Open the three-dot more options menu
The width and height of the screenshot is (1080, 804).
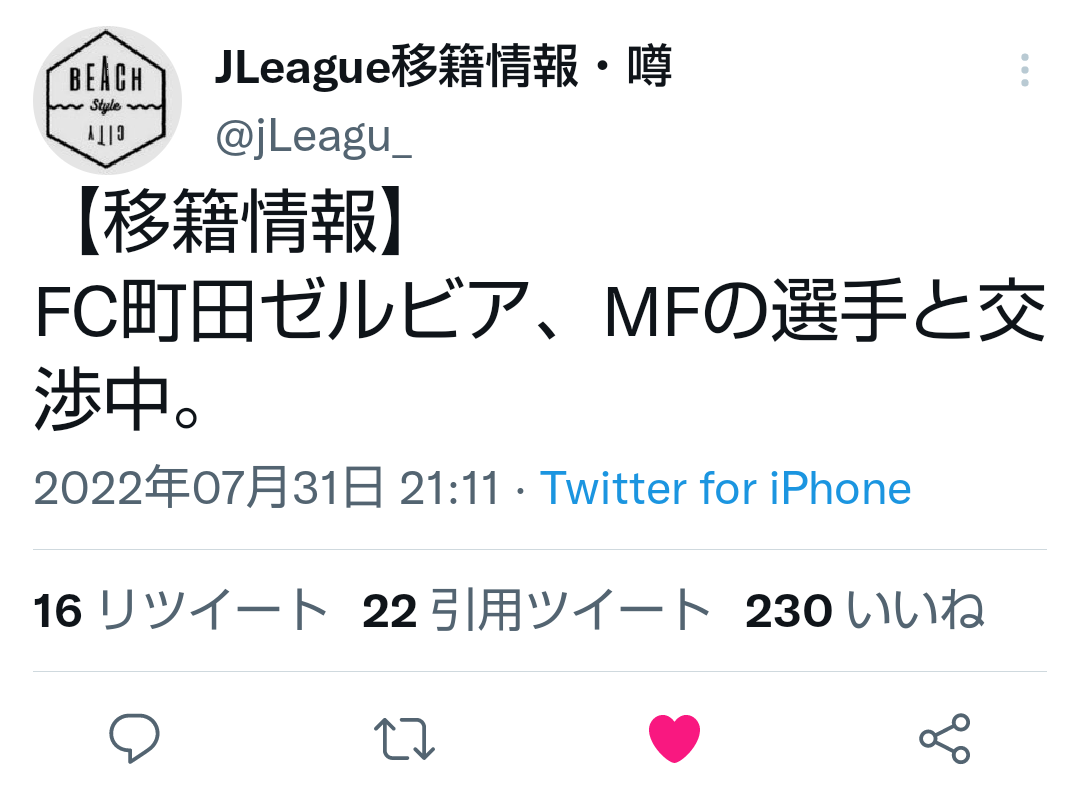(x=1025, y=70)
